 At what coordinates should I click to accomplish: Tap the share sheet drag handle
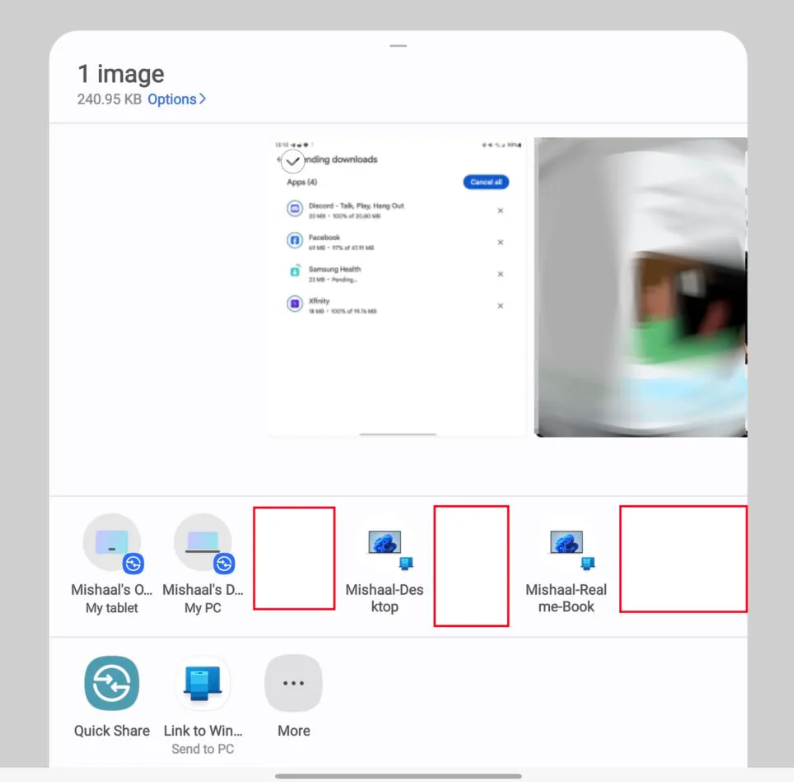398,46
